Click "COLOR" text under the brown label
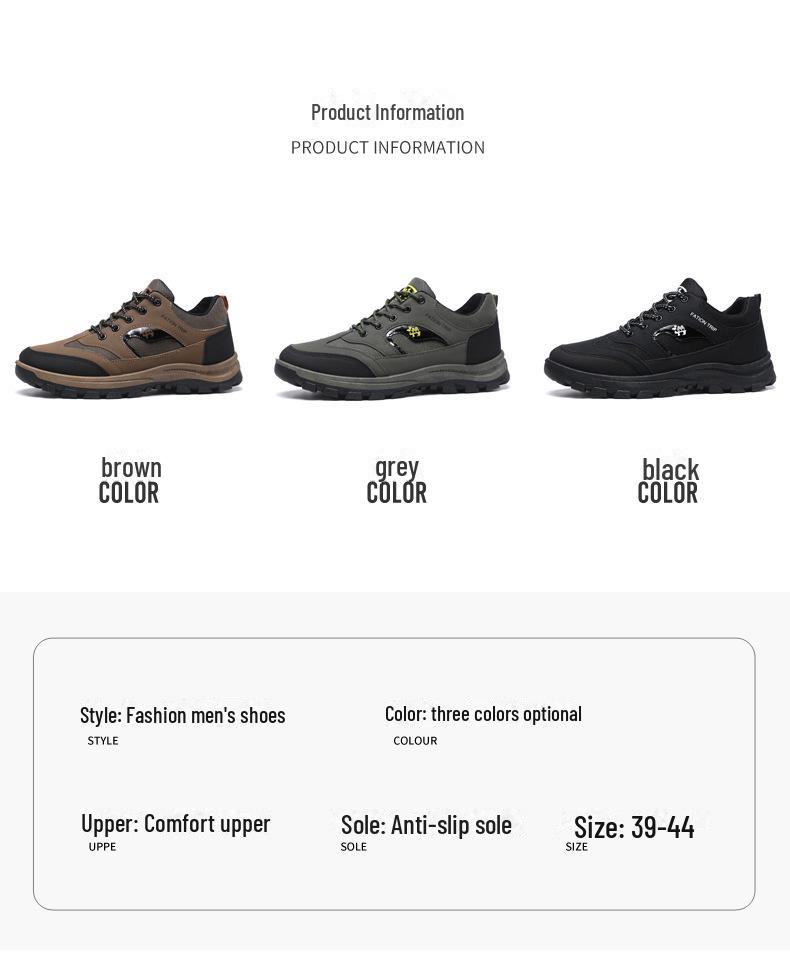Image resolution: width=790 pixels, height=961 pixels. [x=128, y=493]
